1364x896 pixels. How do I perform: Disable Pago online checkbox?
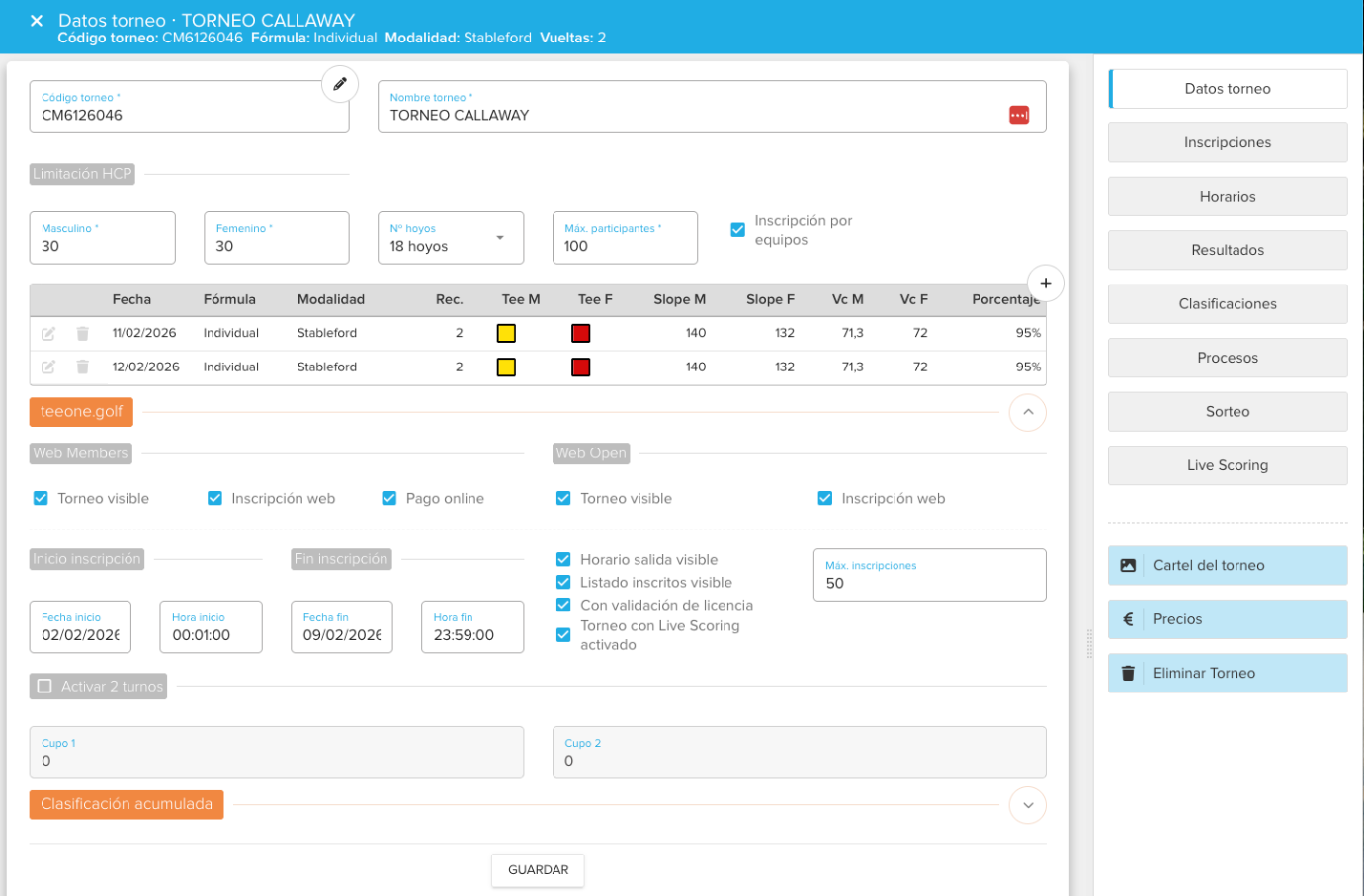[389, 499]
